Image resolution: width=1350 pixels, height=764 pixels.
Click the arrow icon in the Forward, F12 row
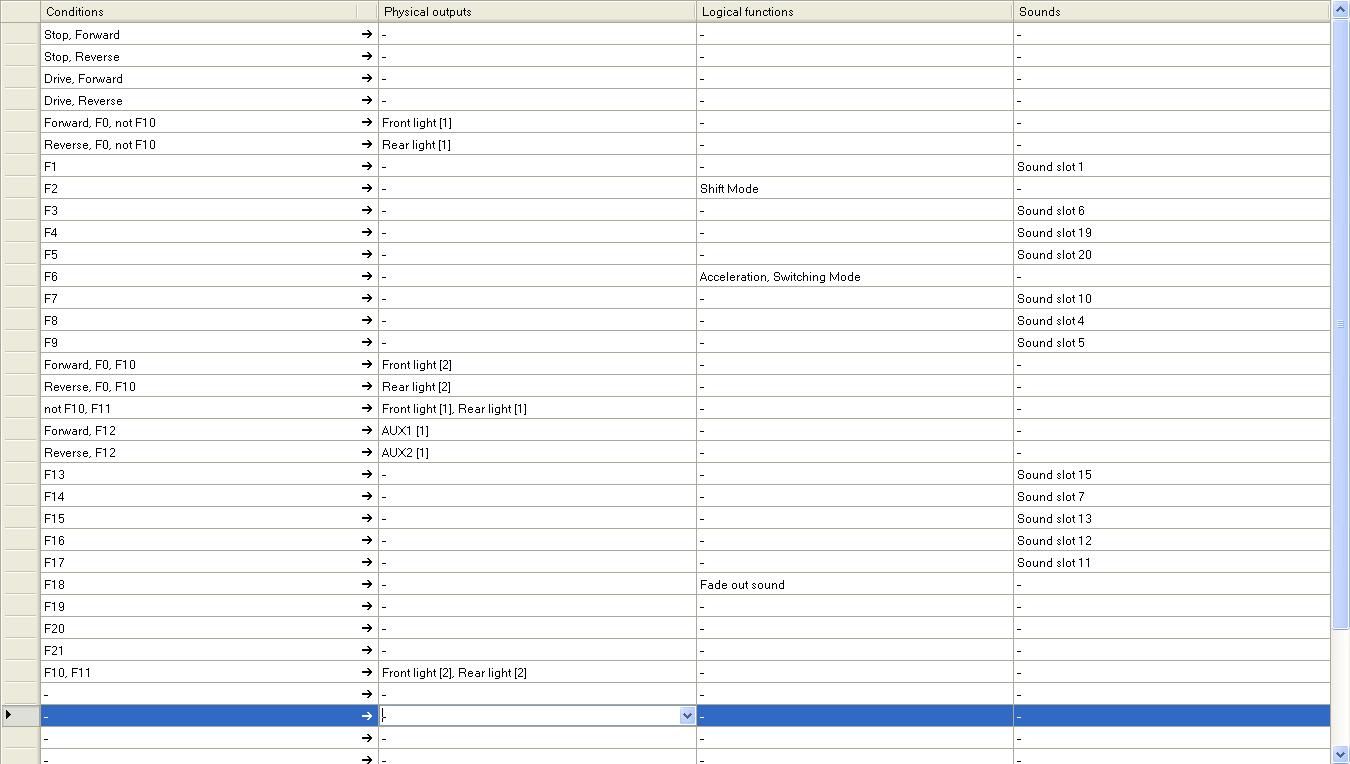click(367, 431)
